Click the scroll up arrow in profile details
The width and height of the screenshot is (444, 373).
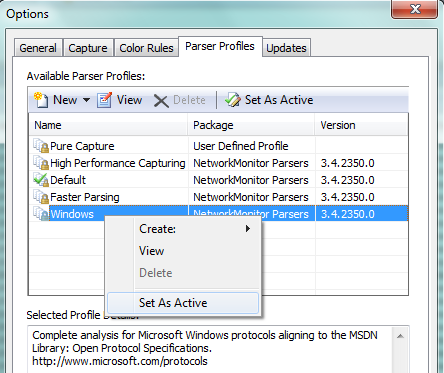pyautogui.click(x=400, y=336)
